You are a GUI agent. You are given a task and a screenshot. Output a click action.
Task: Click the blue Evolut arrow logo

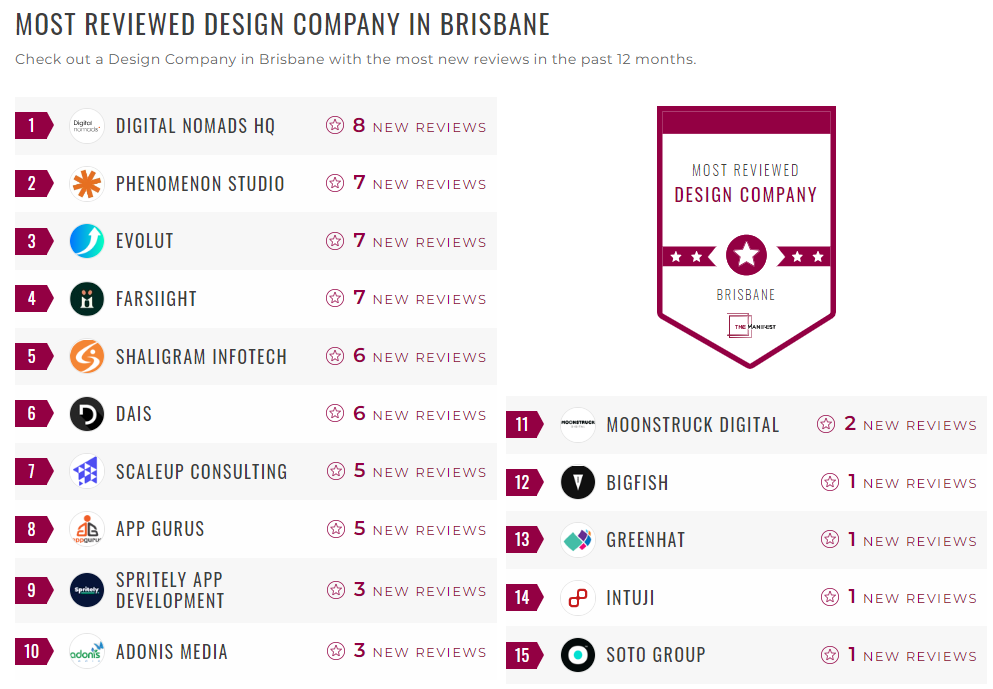[x=87, y=241]
